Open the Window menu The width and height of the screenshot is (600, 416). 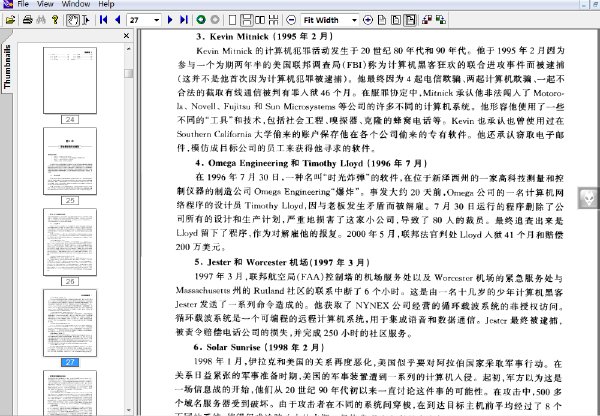tap(76, 4)
